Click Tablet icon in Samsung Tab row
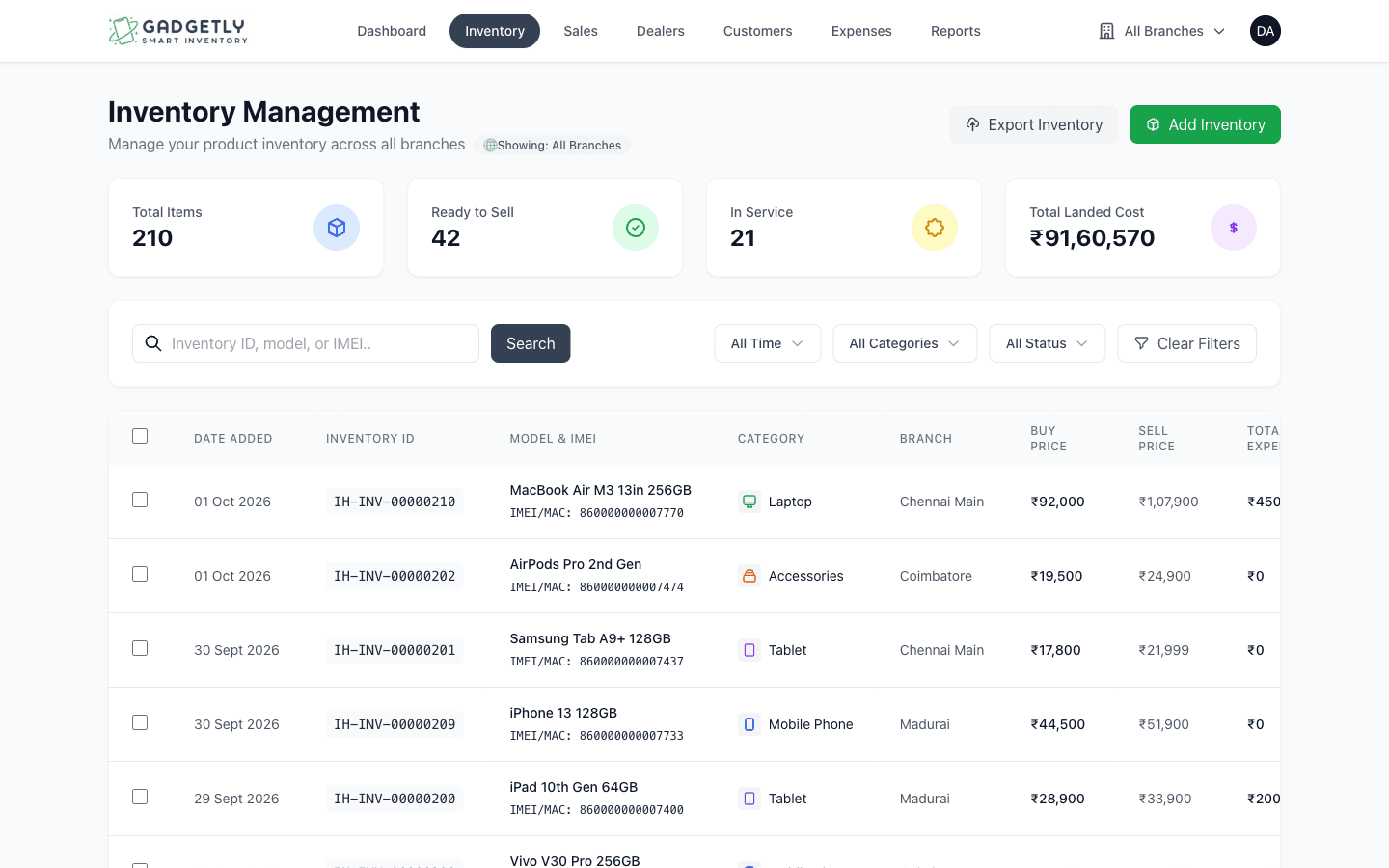This screenshot has width=1389, height=868. [x=749, y=650]
